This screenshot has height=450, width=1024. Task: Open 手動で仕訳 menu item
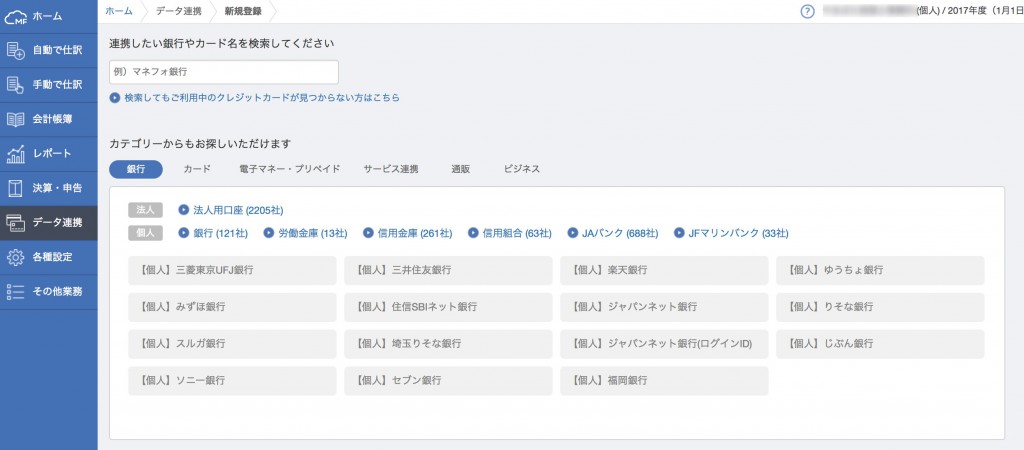pos(49,85)
